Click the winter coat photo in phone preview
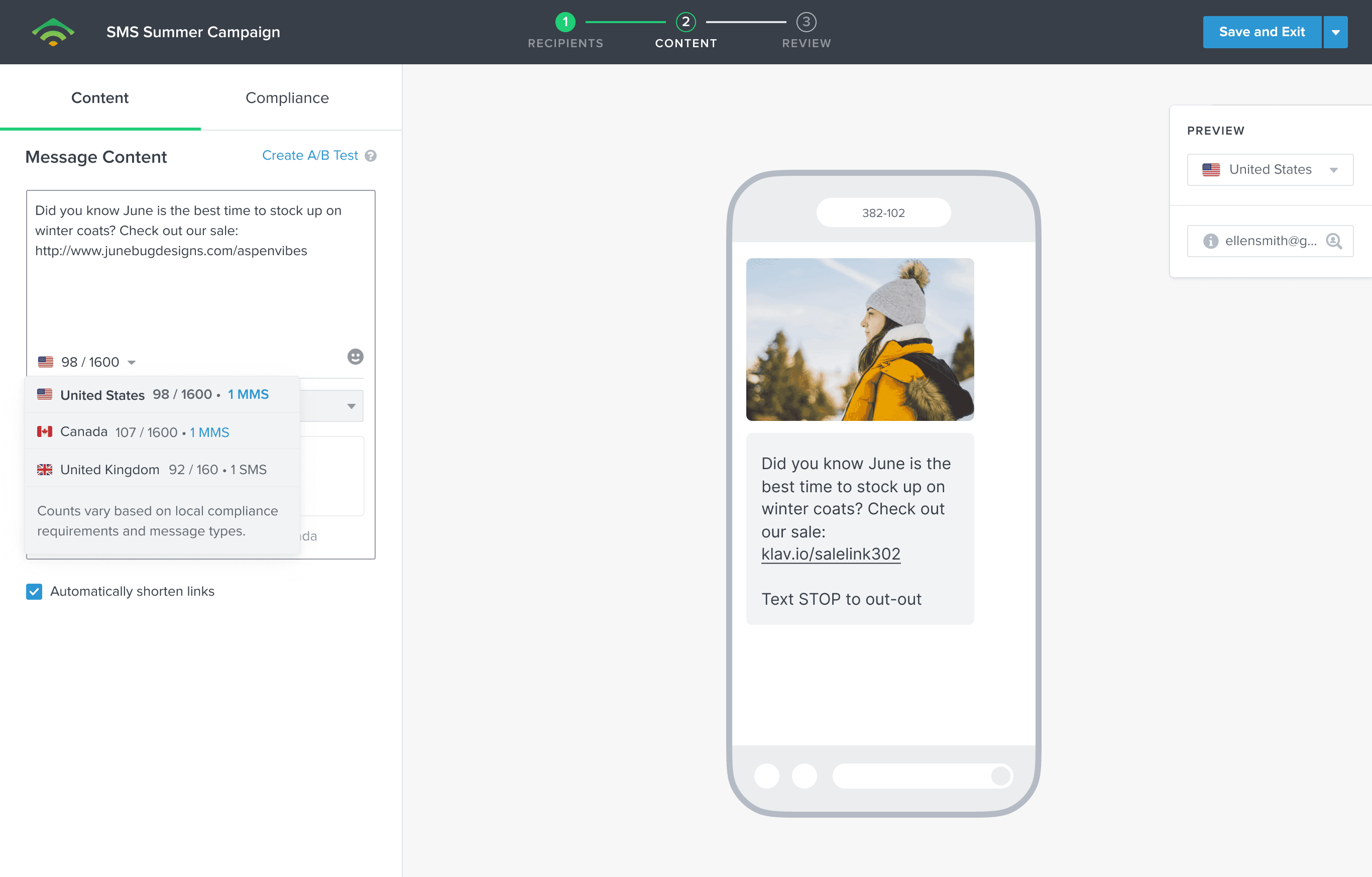Image resolution: width=1372 pixels, height=877 pixels. pos(860,339)
